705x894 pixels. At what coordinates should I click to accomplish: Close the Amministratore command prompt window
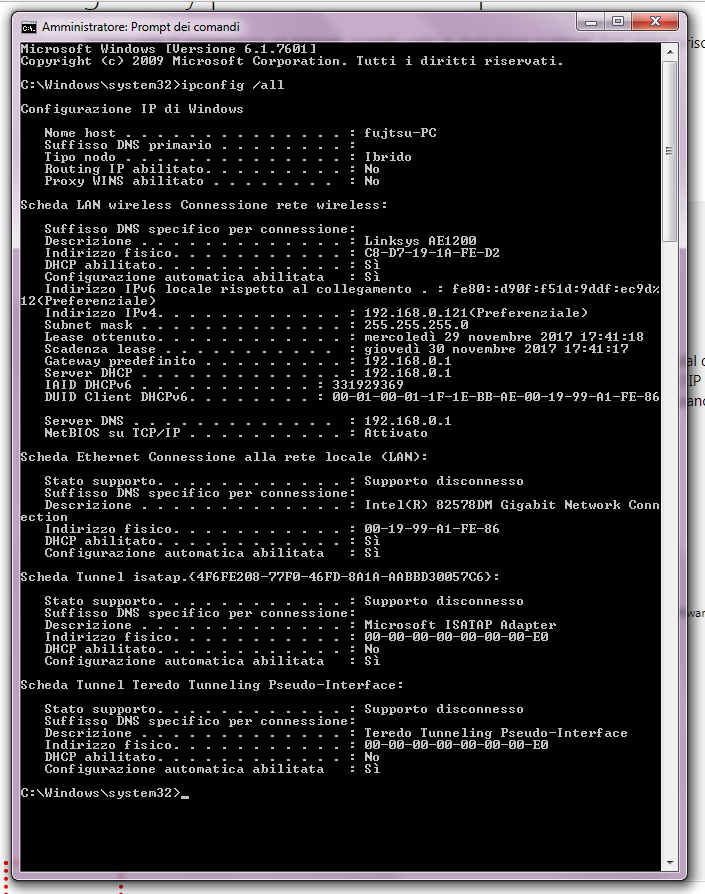(x=655, y=22)
